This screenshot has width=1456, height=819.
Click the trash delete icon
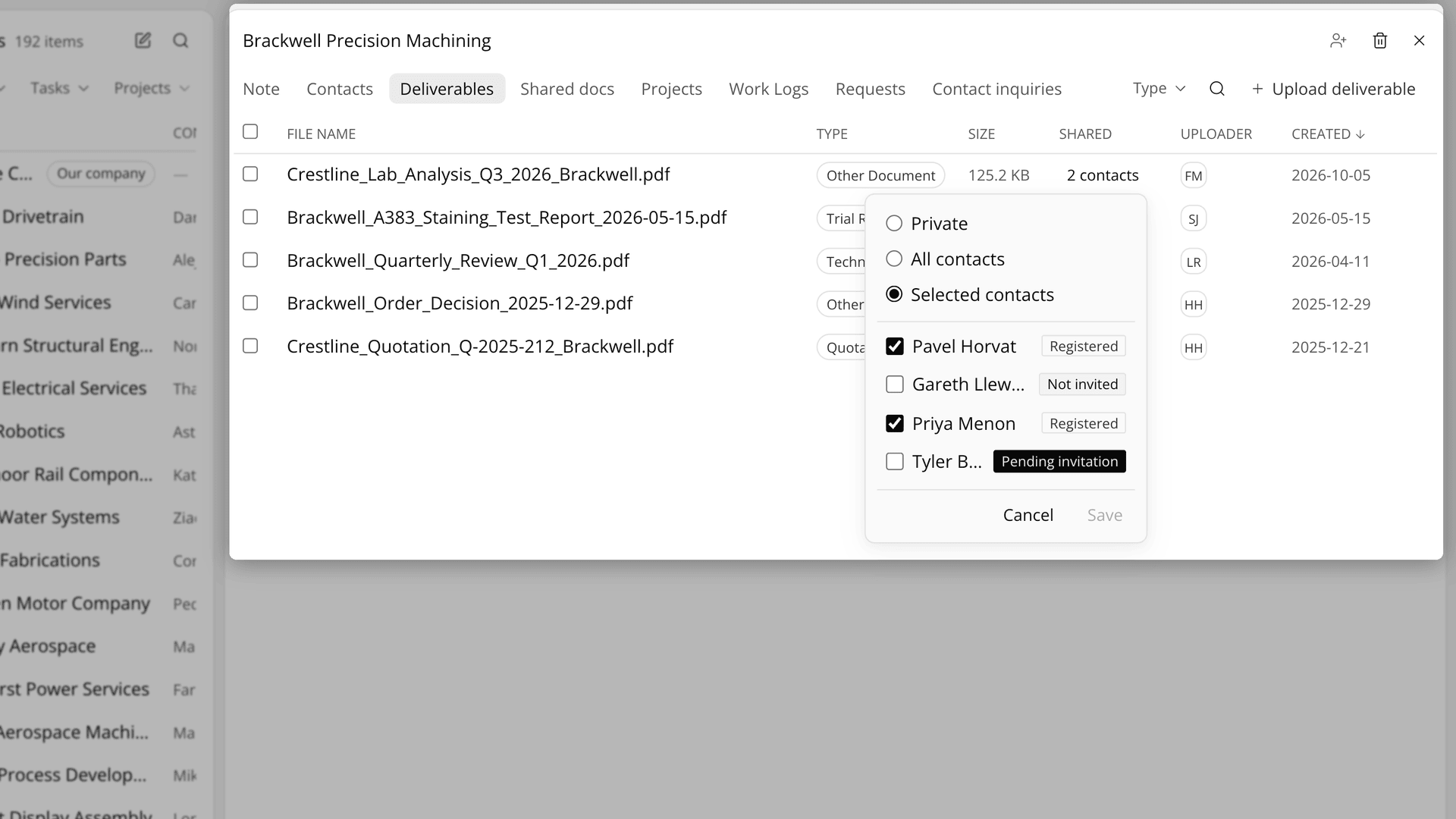1380,41
